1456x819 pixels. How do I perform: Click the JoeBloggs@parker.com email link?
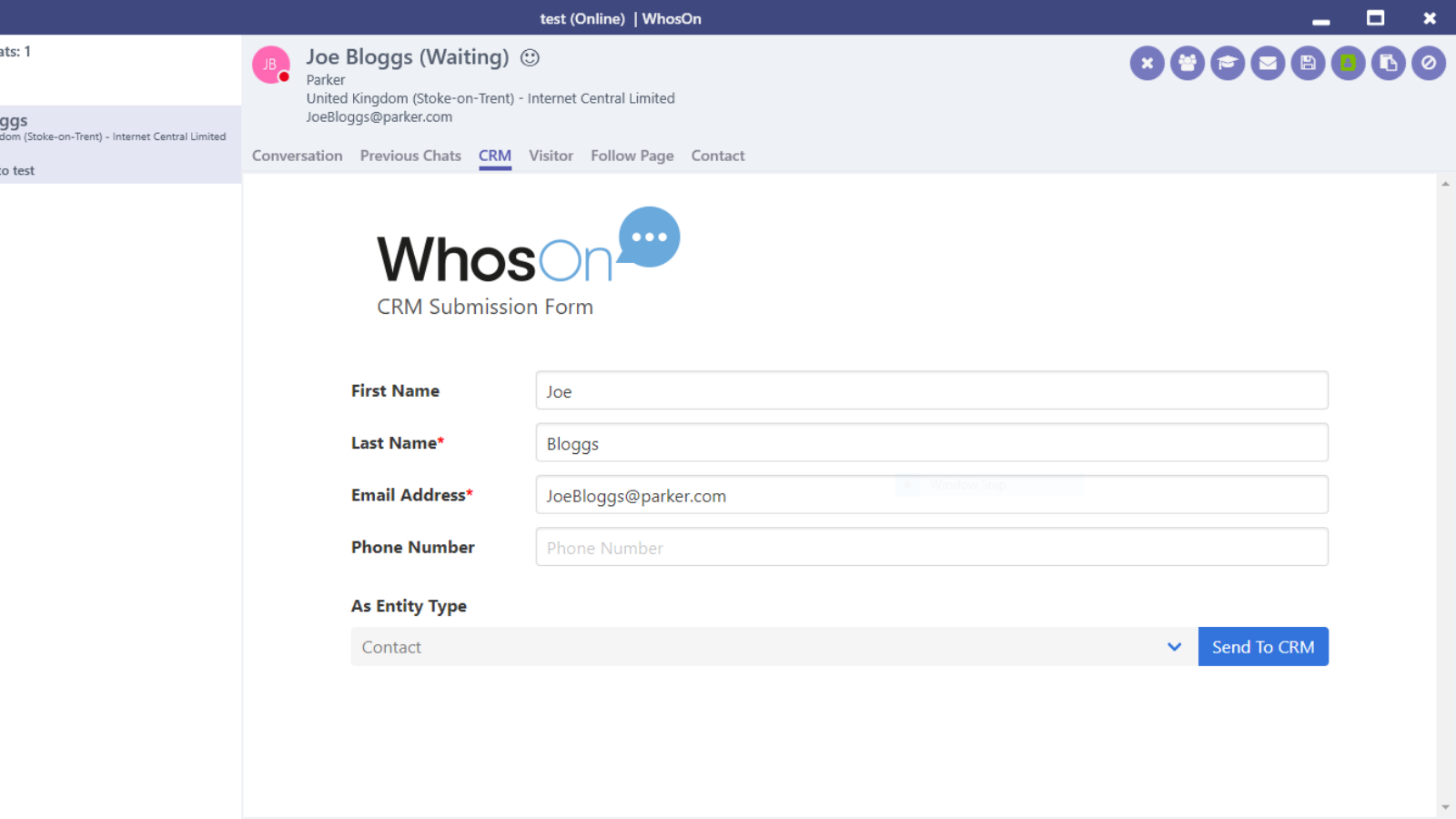[x=379, y=116]
